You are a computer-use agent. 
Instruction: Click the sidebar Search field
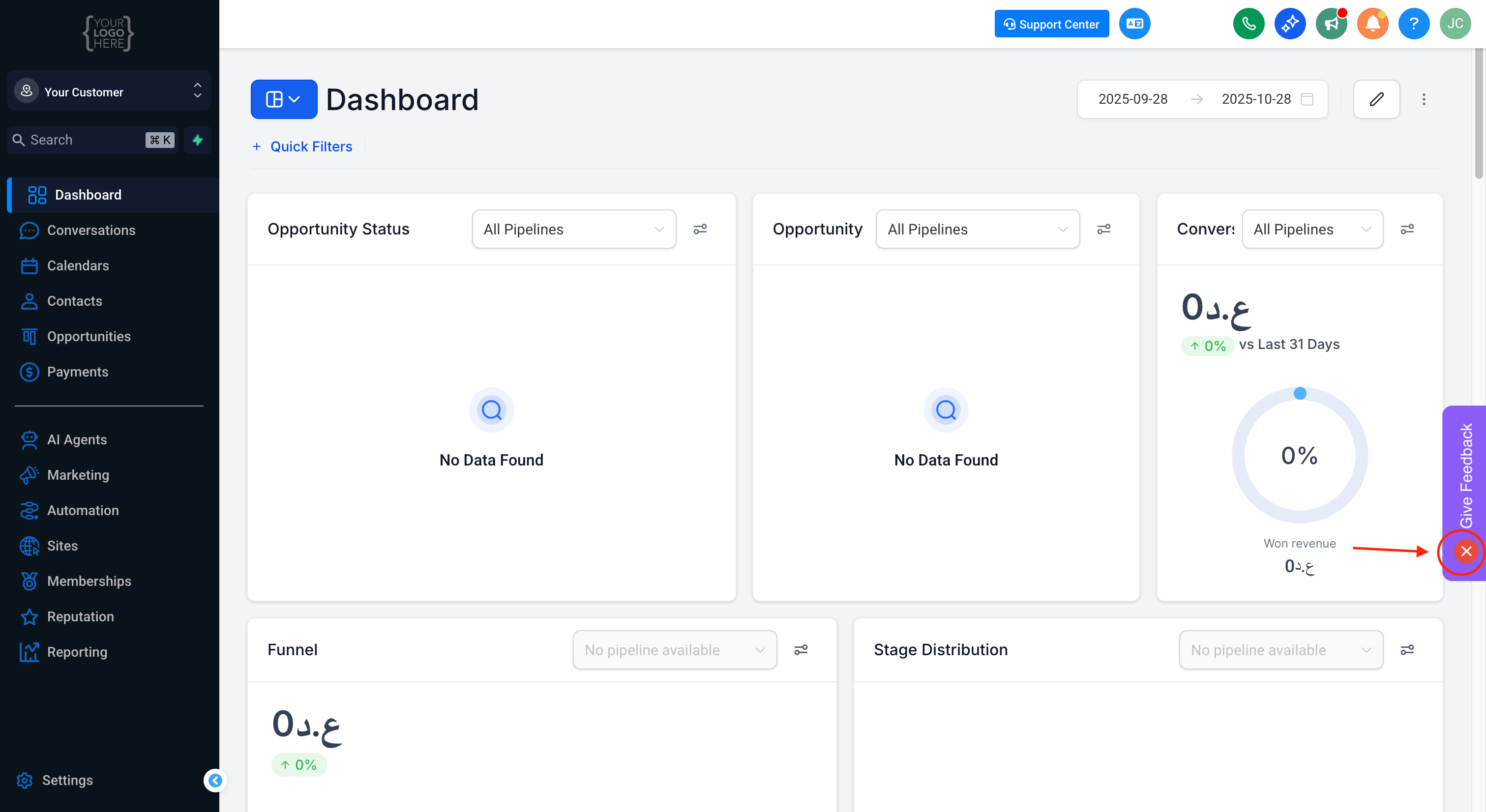point(92,140)
